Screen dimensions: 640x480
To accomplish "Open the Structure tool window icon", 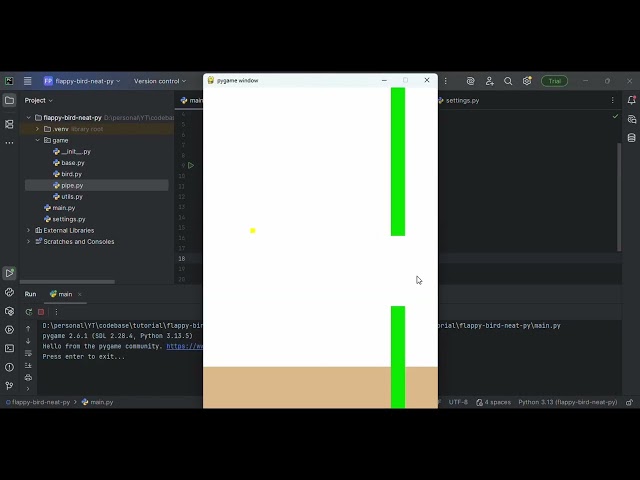I will pos(9,124).
